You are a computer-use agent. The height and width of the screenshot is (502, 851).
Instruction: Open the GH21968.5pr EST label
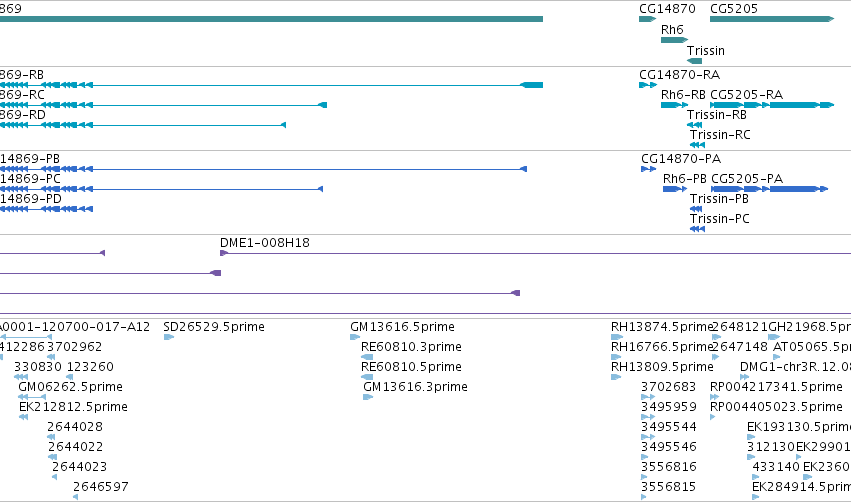[809, 326]
